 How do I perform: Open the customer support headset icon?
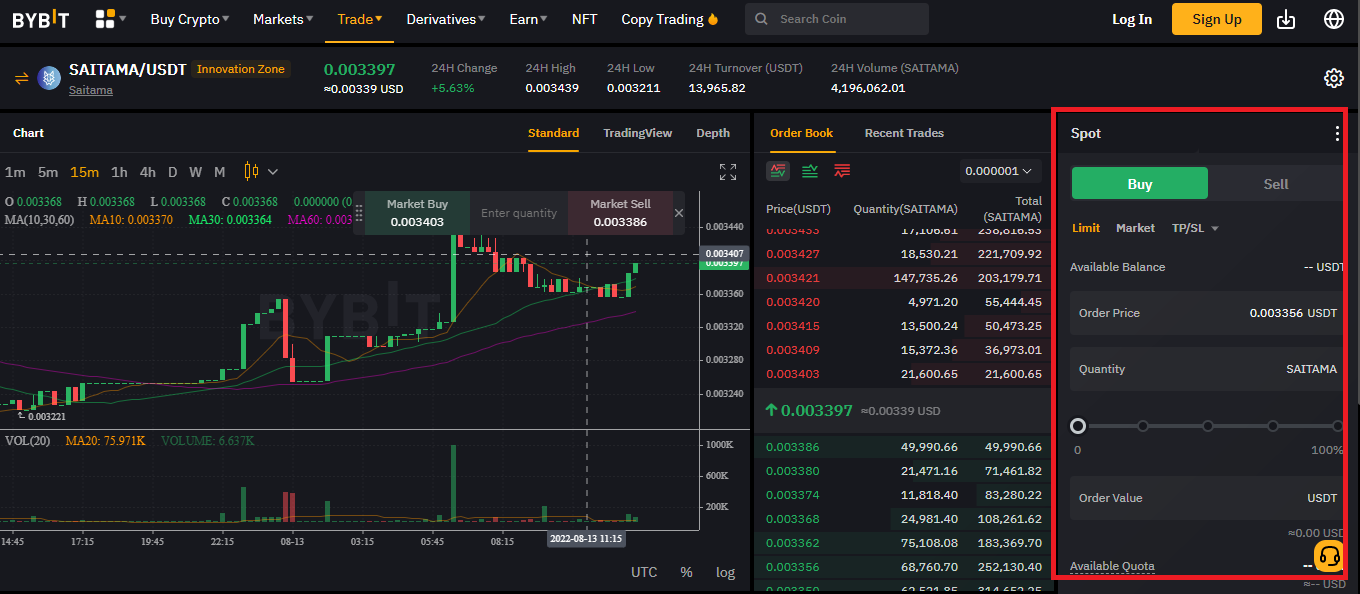(1329, 555)
